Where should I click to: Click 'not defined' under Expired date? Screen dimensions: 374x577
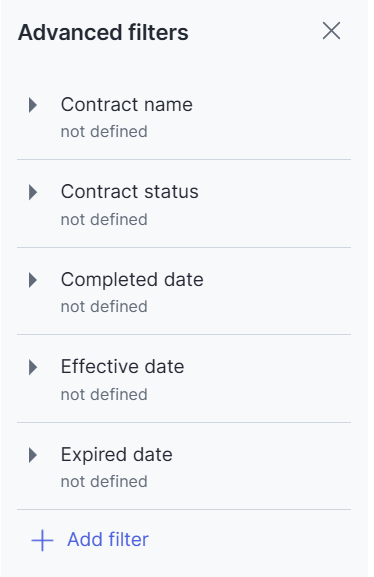(x=104, y=482)
